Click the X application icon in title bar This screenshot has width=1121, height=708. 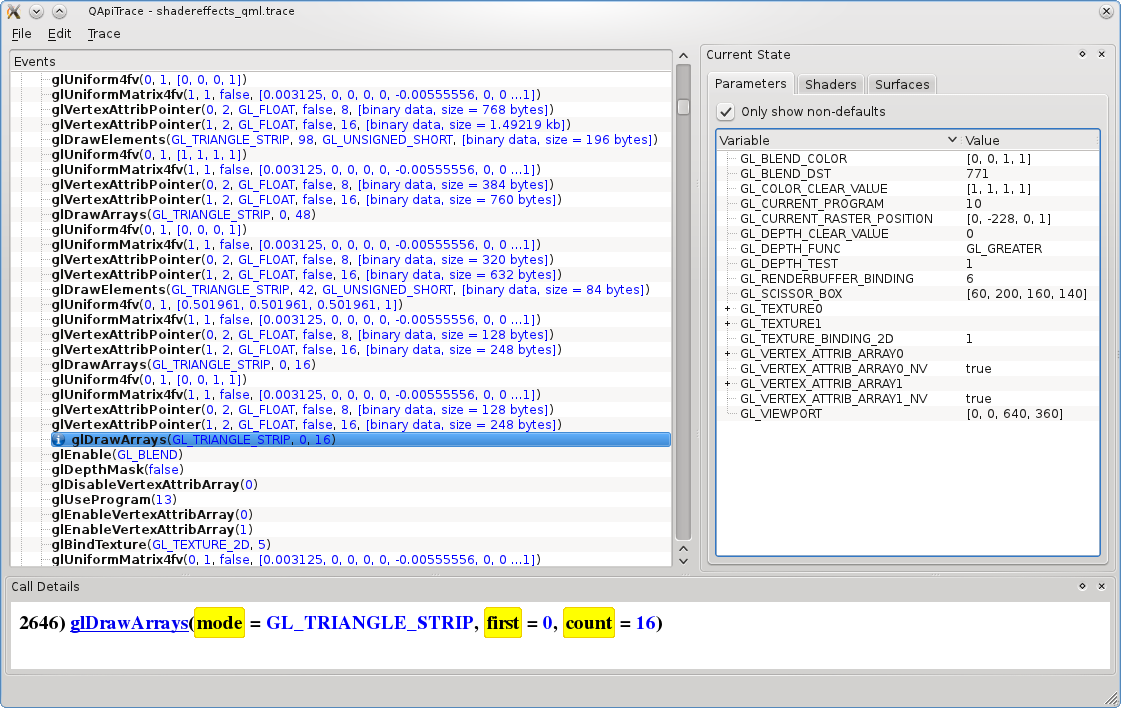click(x=13, y=11)
